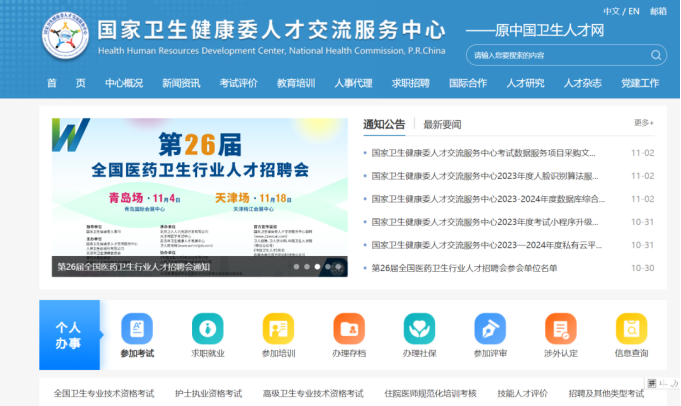The height and width of the screenshot is (406, 681).
Task: Open notice about 2023年度人脸识别算法服务
Action: (485, 176)
